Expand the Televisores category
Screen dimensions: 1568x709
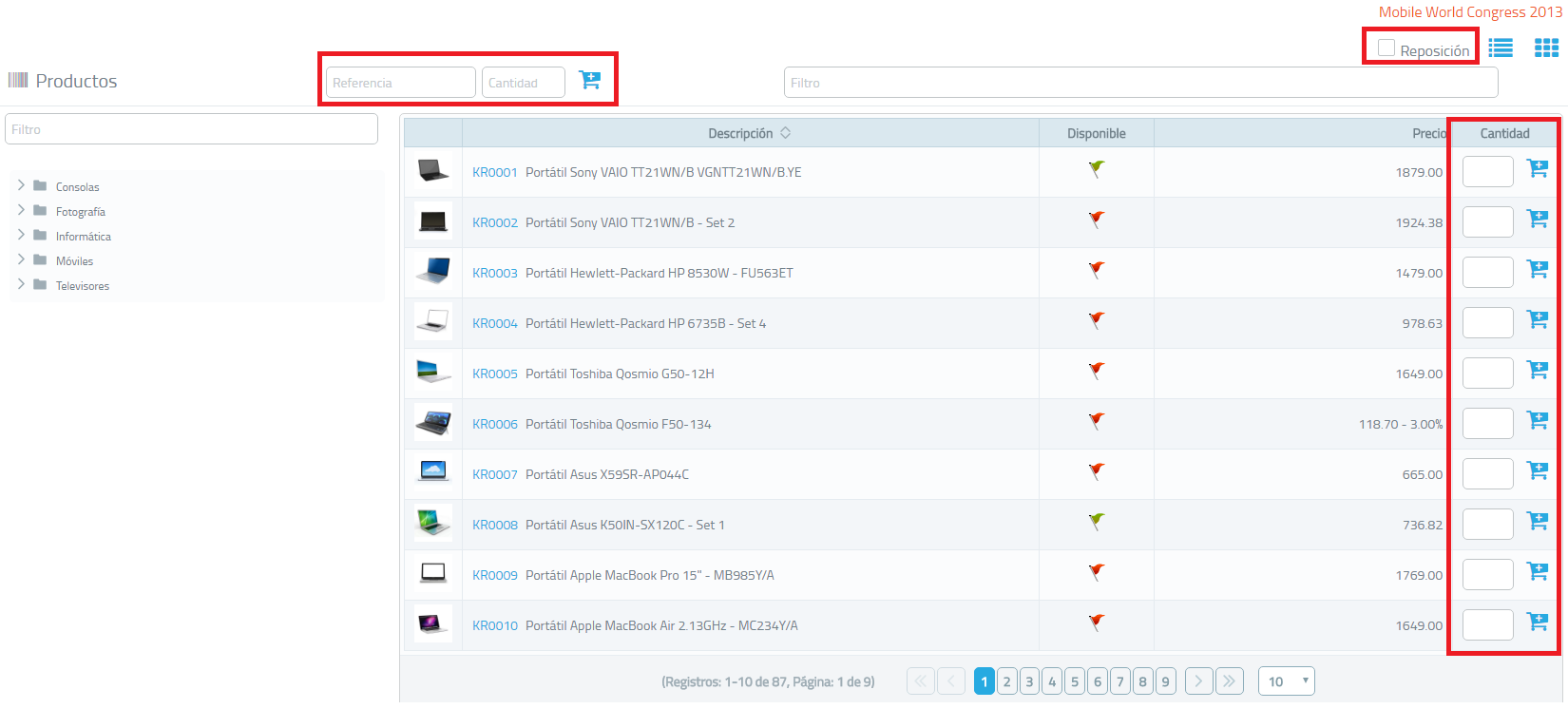click(x=21, y=284)
